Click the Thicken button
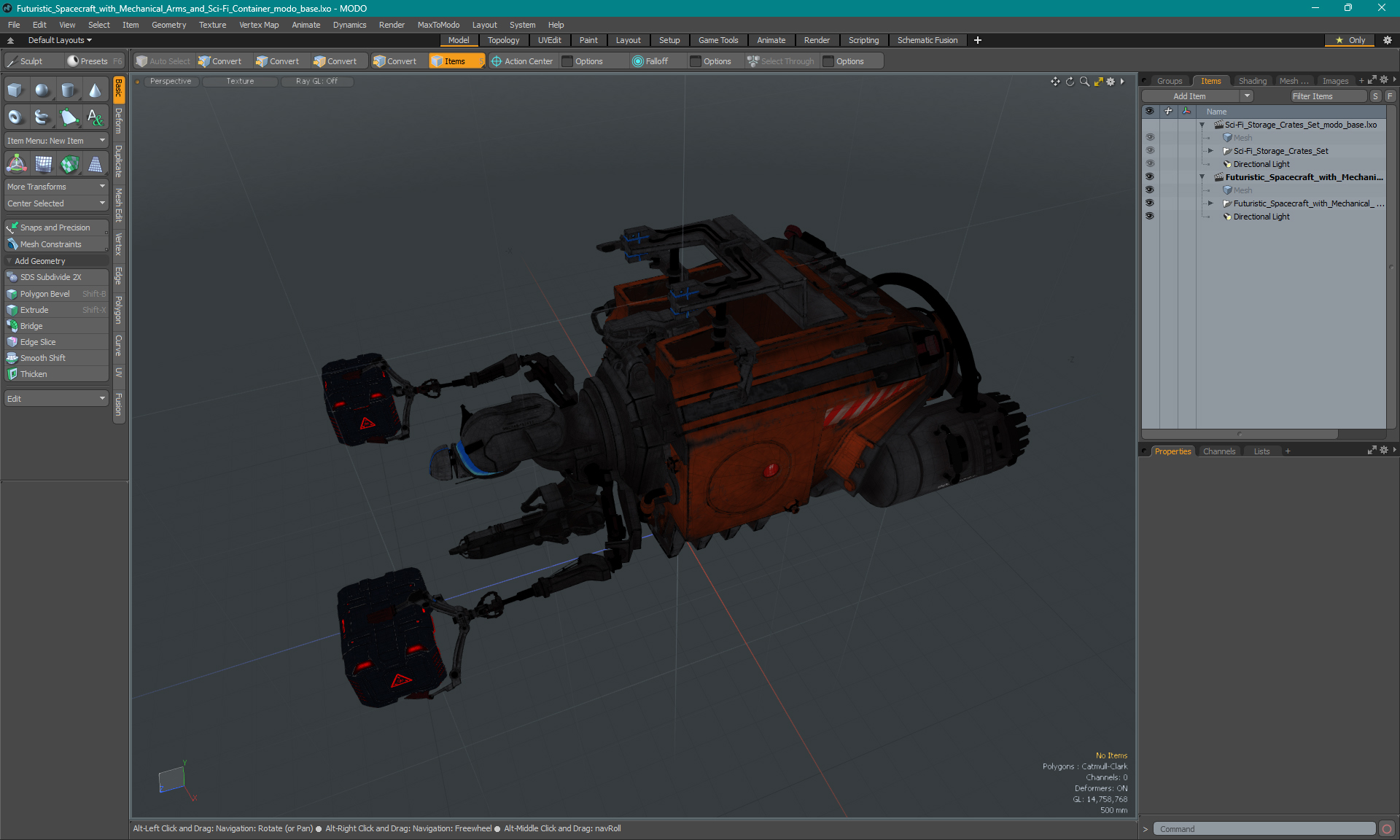Viewport: 1400px width, 840px height. pyautogui.click(x=56, y=374)
